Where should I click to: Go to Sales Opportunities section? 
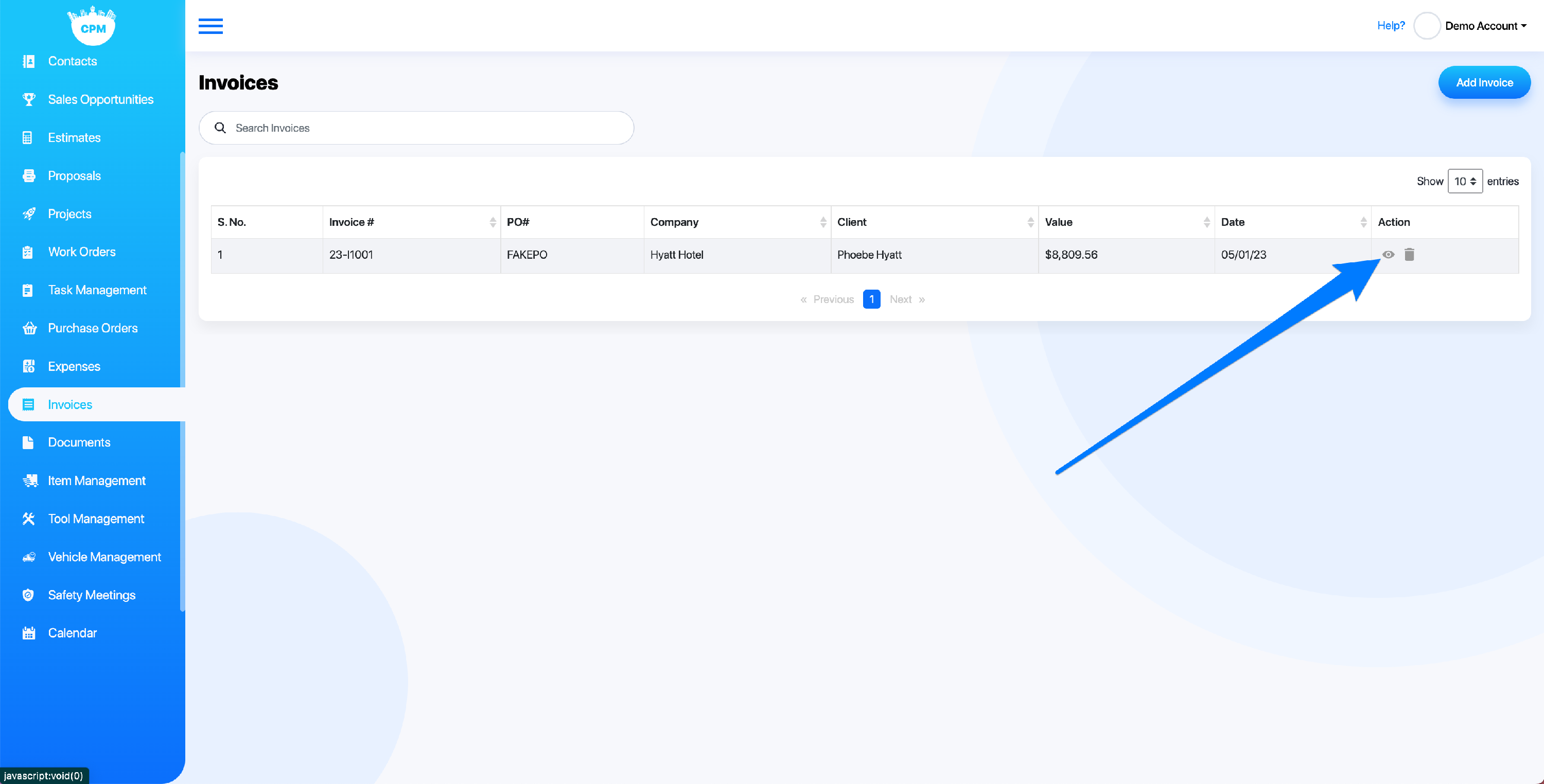click(100, 99)
